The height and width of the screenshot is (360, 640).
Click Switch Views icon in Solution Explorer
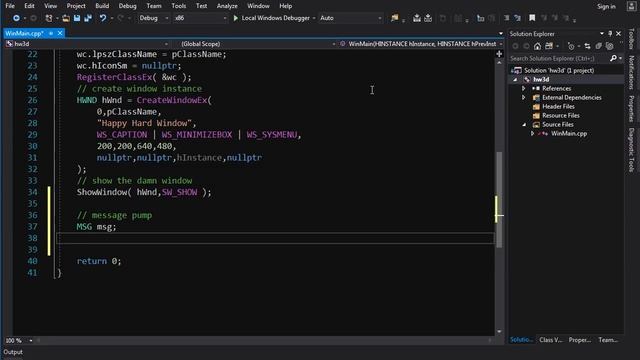549,46
